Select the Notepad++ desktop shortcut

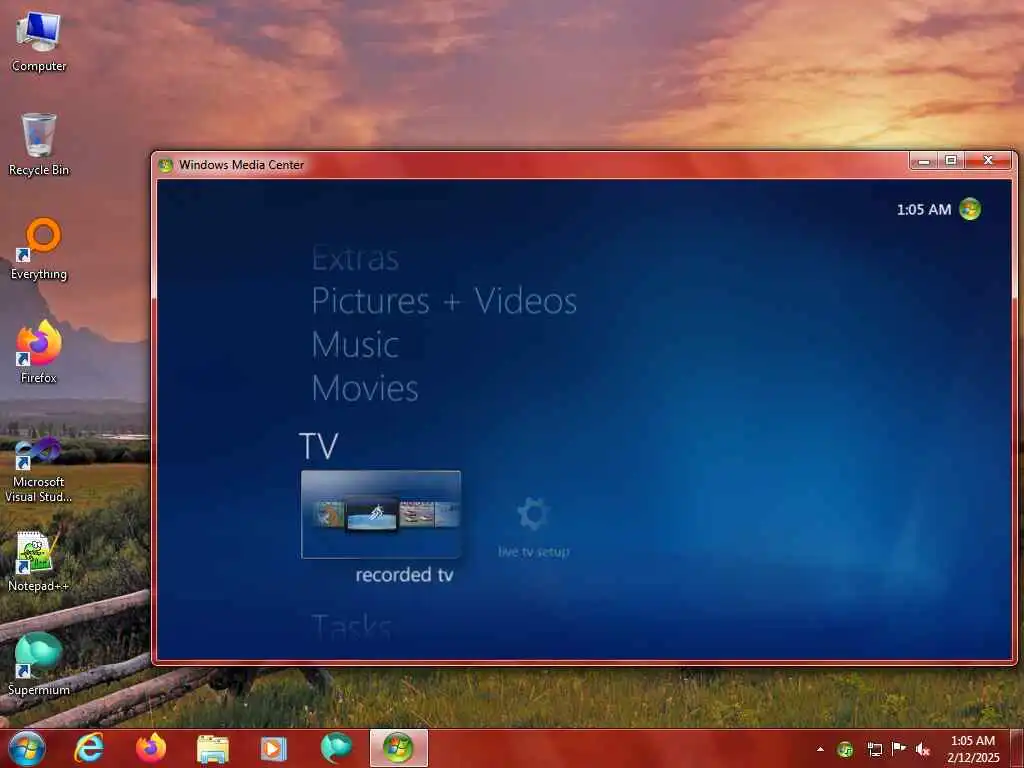(x=39, y=562)
